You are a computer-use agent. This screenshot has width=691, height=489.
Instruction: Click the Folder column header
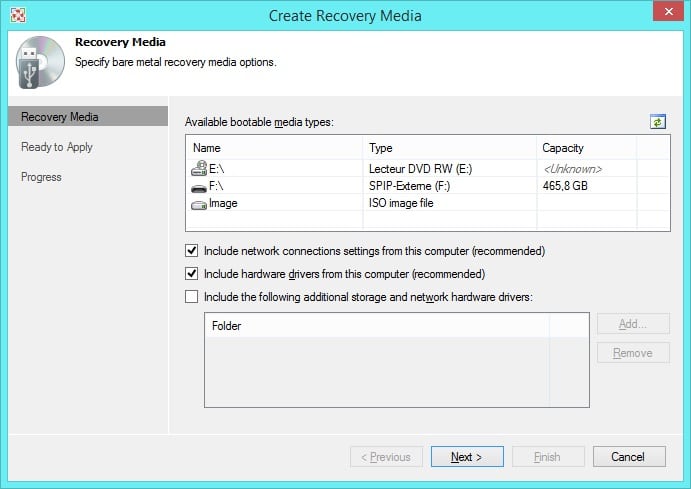(396, 326)
